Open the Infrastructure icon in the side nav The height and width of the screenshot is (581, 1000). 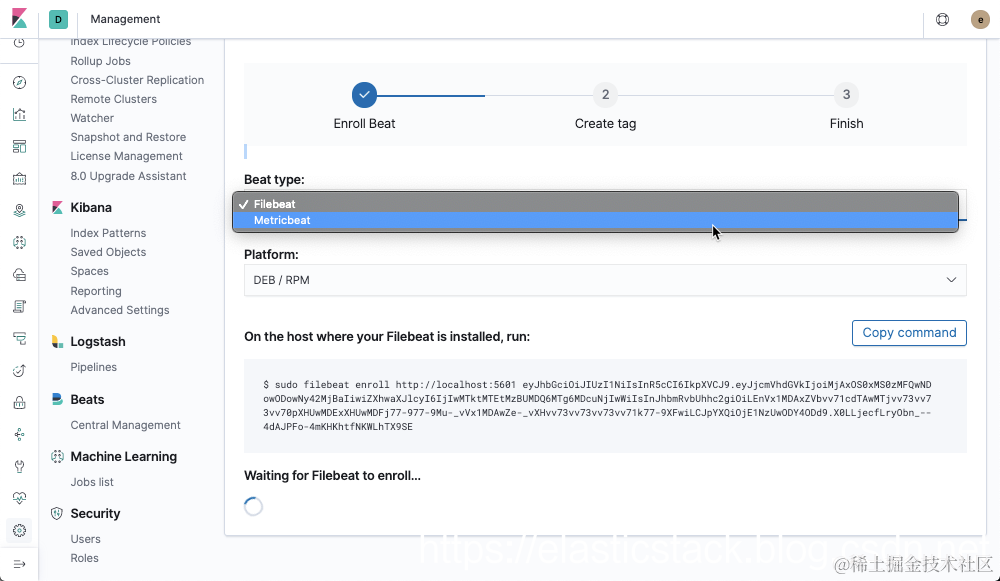[19, 274]
